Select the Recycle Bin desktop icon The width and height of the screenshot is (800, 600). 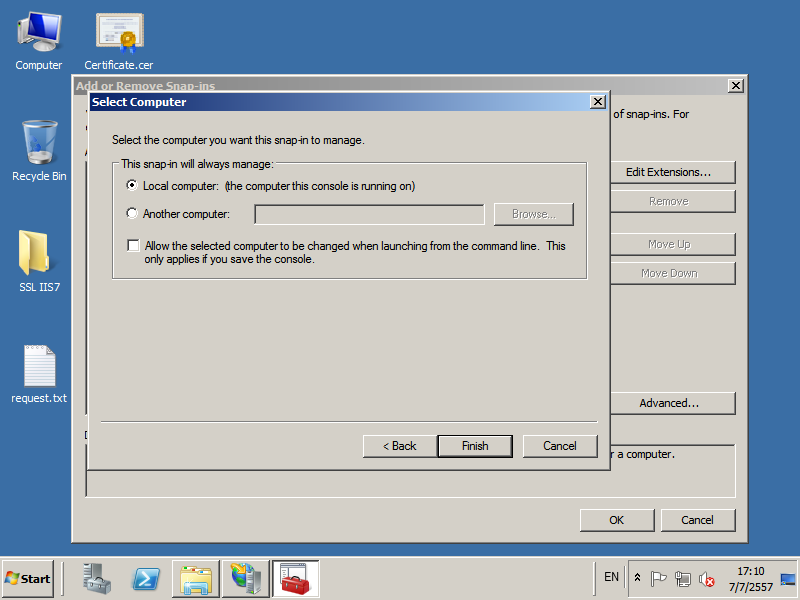39,150
